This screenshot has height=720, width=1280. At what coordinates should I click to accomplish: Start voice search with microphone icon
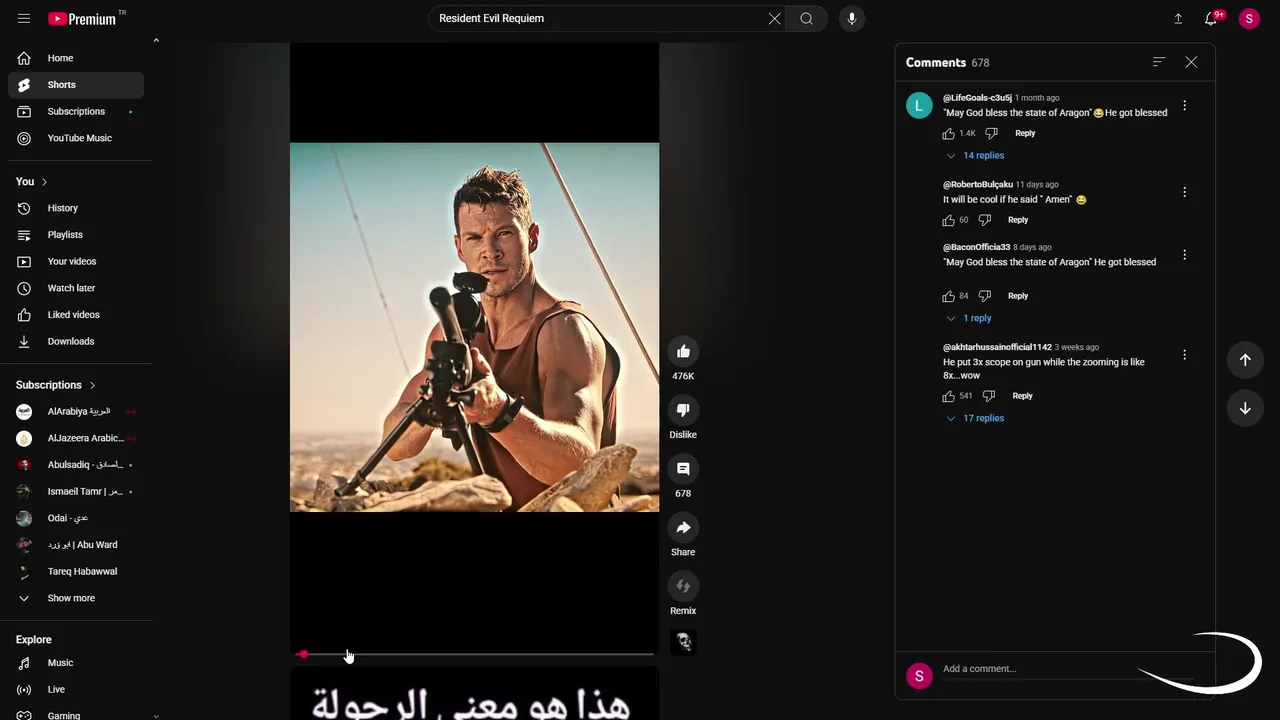[x=852, y=18]
